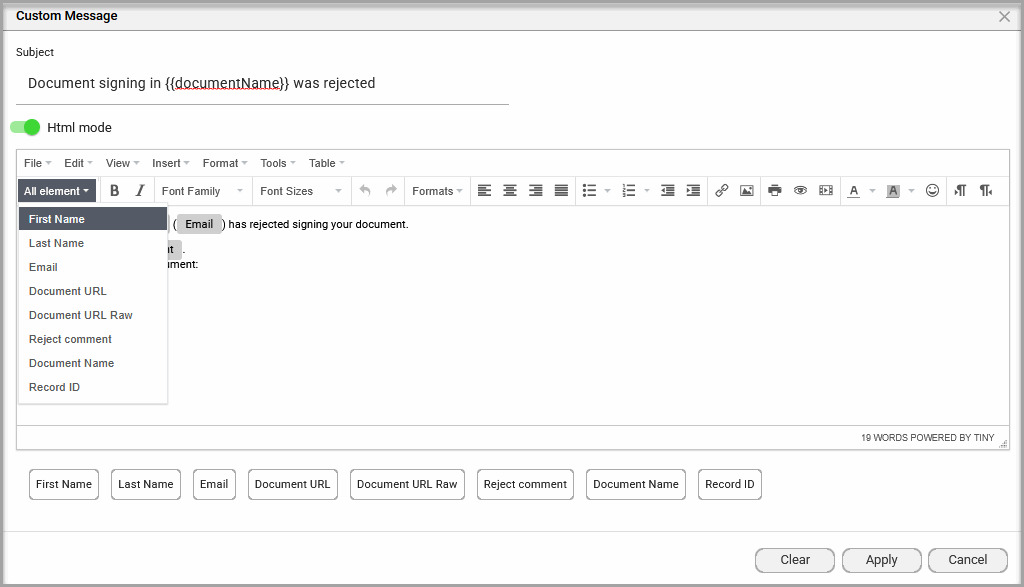The image size is (1024, 587).
Task: Justify the text
Action: [561, 191]
